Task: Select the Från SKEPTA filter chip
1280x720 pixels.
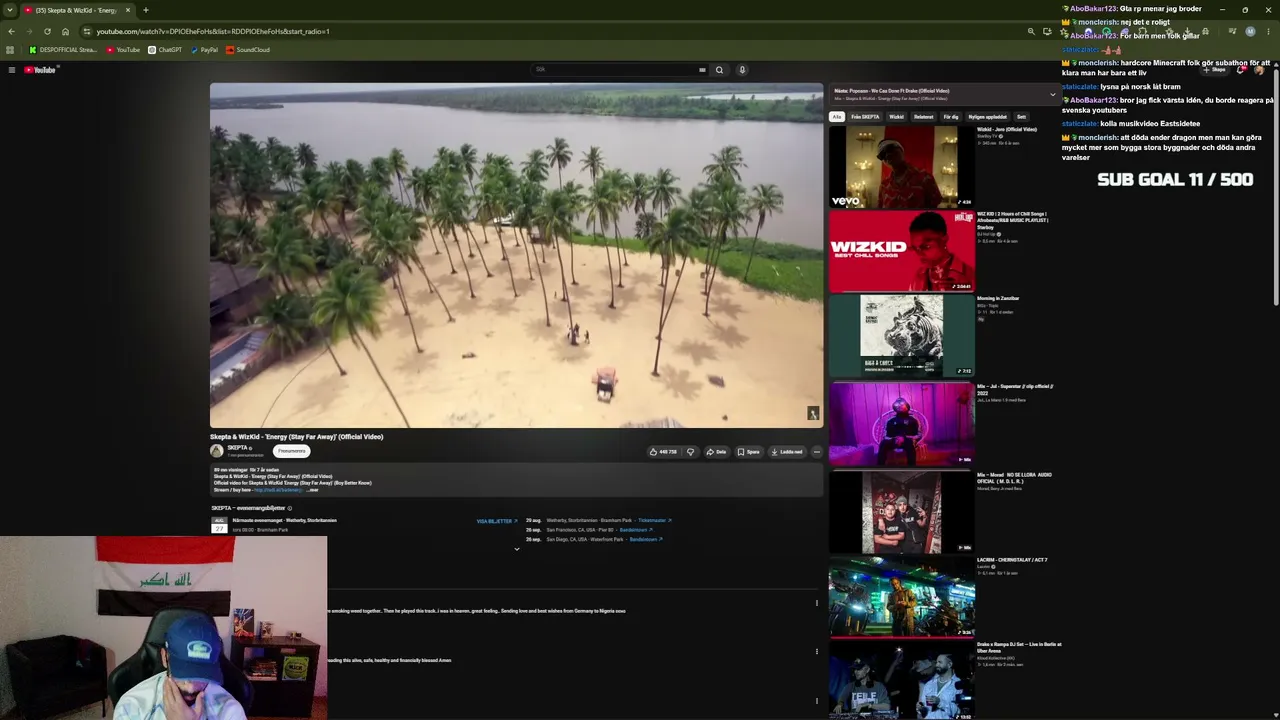Action: [865, 117]
